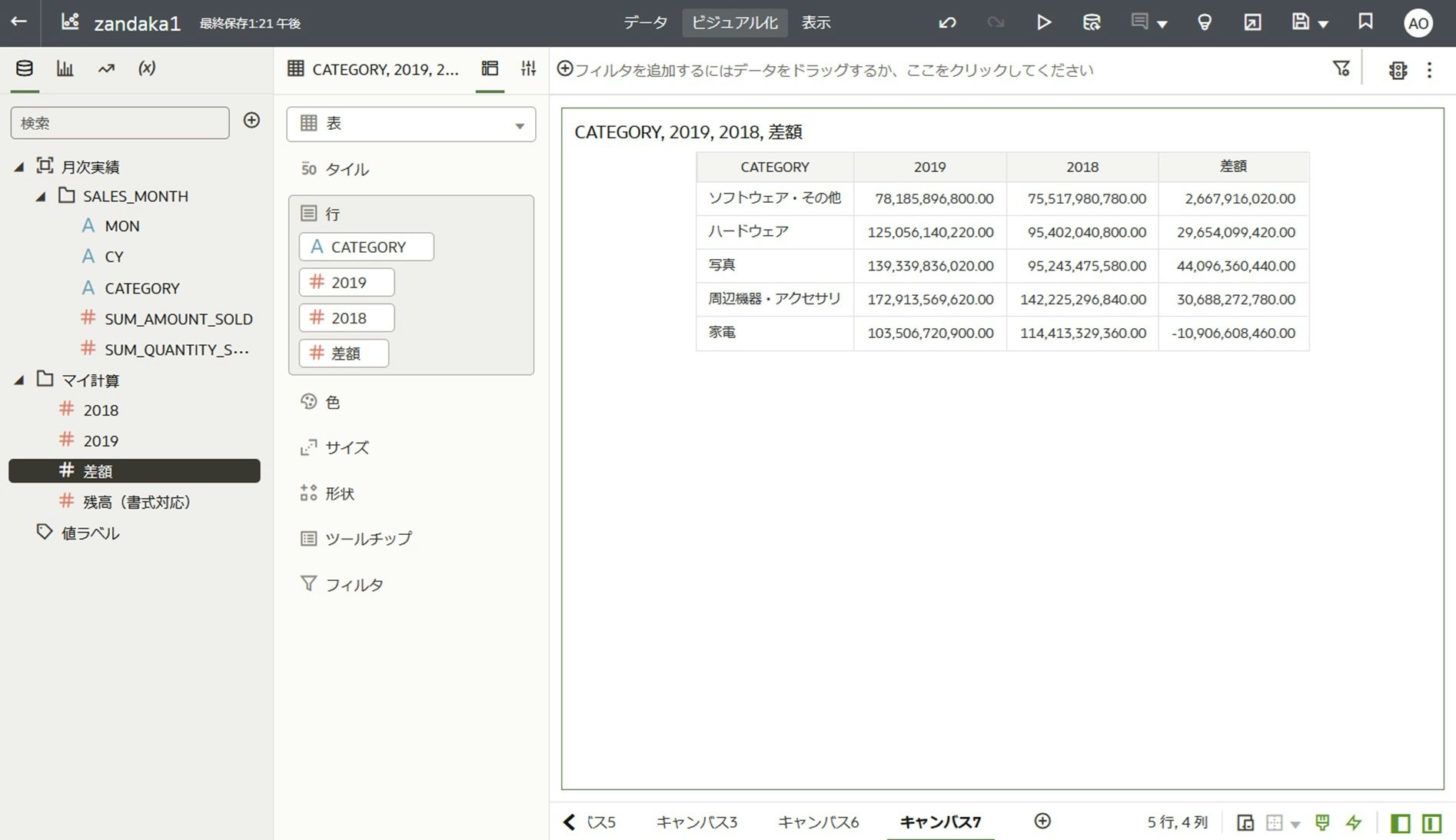Click the add filter plus icon
Image resolution: width=1456 pixels, height=840 pixels.
click(x=565, y=69)
